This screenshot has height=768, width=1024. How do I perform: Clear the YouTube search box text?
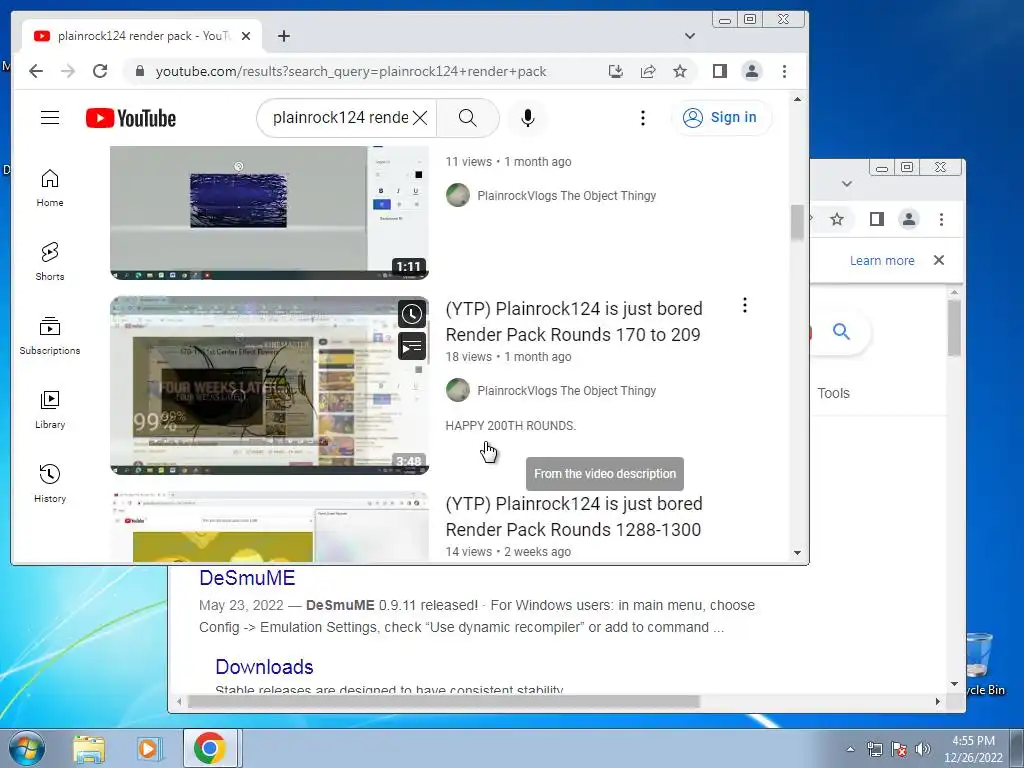click(x=420, y=118)
